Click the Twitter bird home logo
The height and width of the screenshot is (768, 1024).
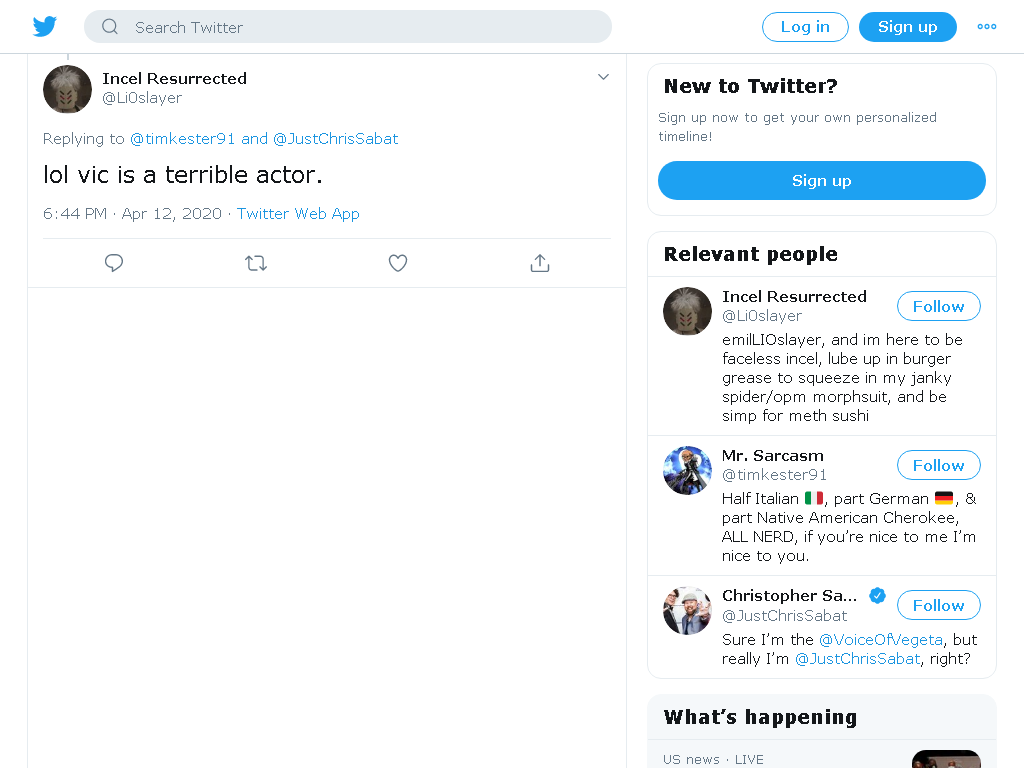coord(44,27)
